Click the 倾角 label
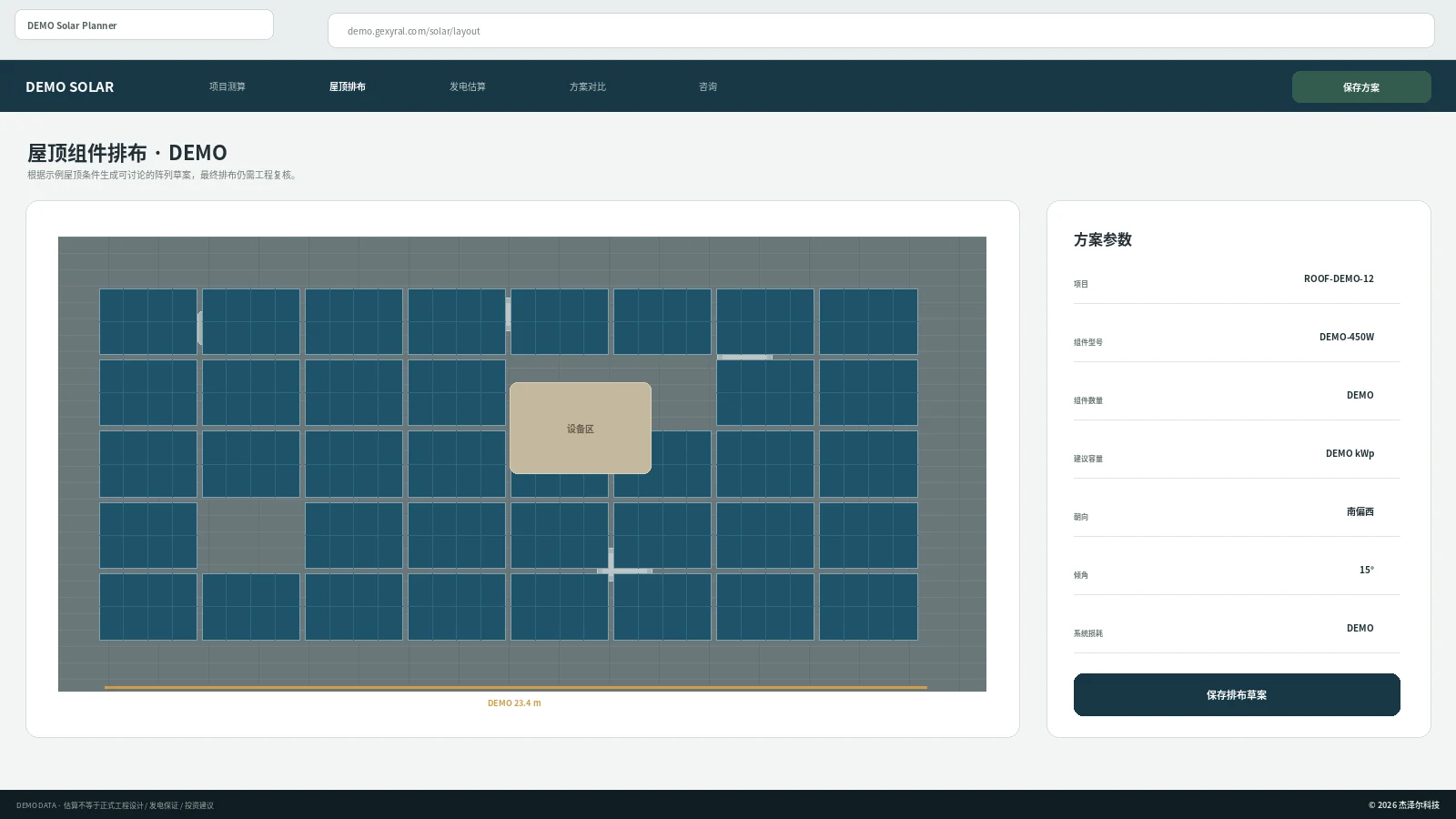This screenshot has width=1456, height=819. 1080,575
